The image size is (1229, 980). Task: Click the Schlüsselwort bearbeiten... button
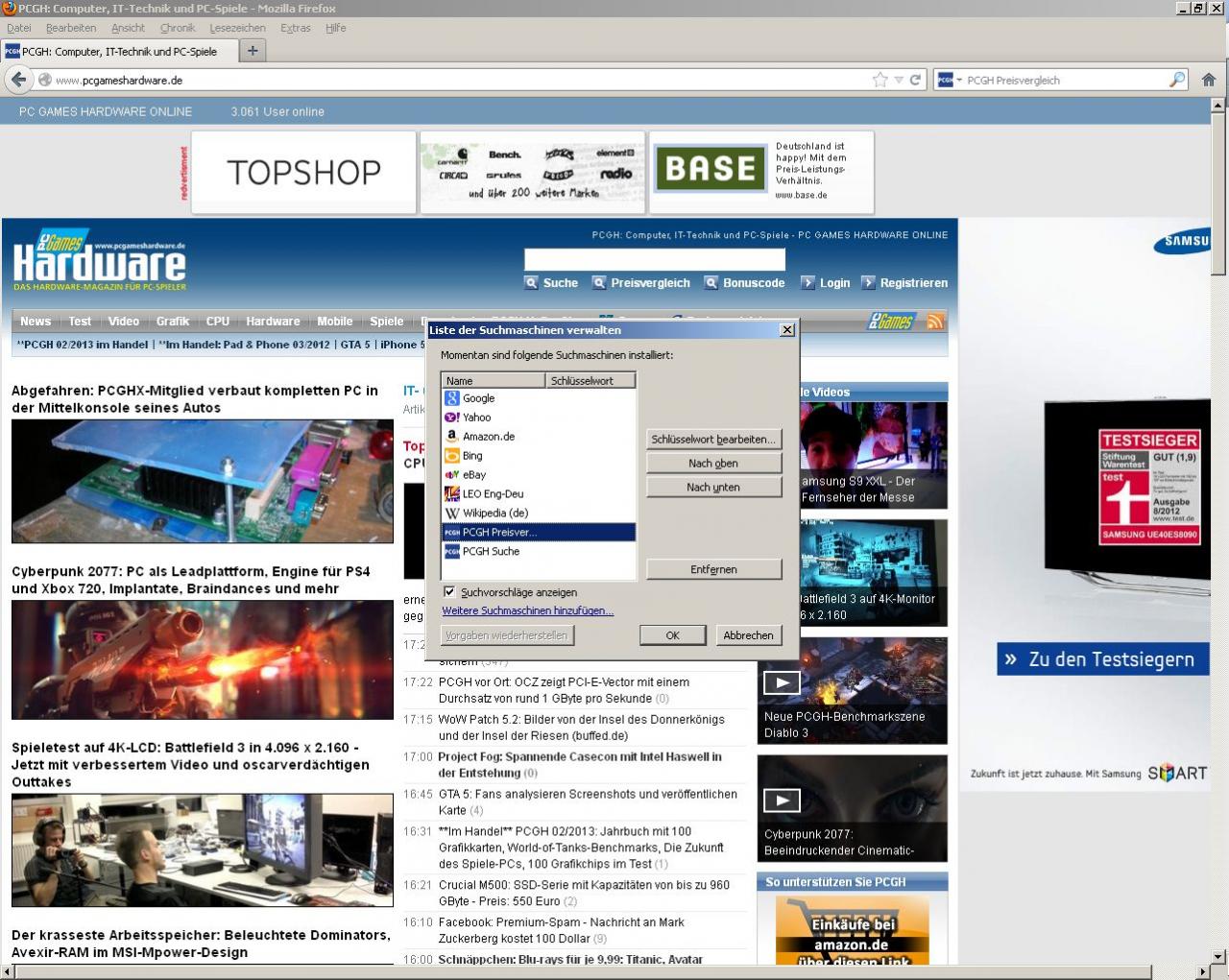713,440
